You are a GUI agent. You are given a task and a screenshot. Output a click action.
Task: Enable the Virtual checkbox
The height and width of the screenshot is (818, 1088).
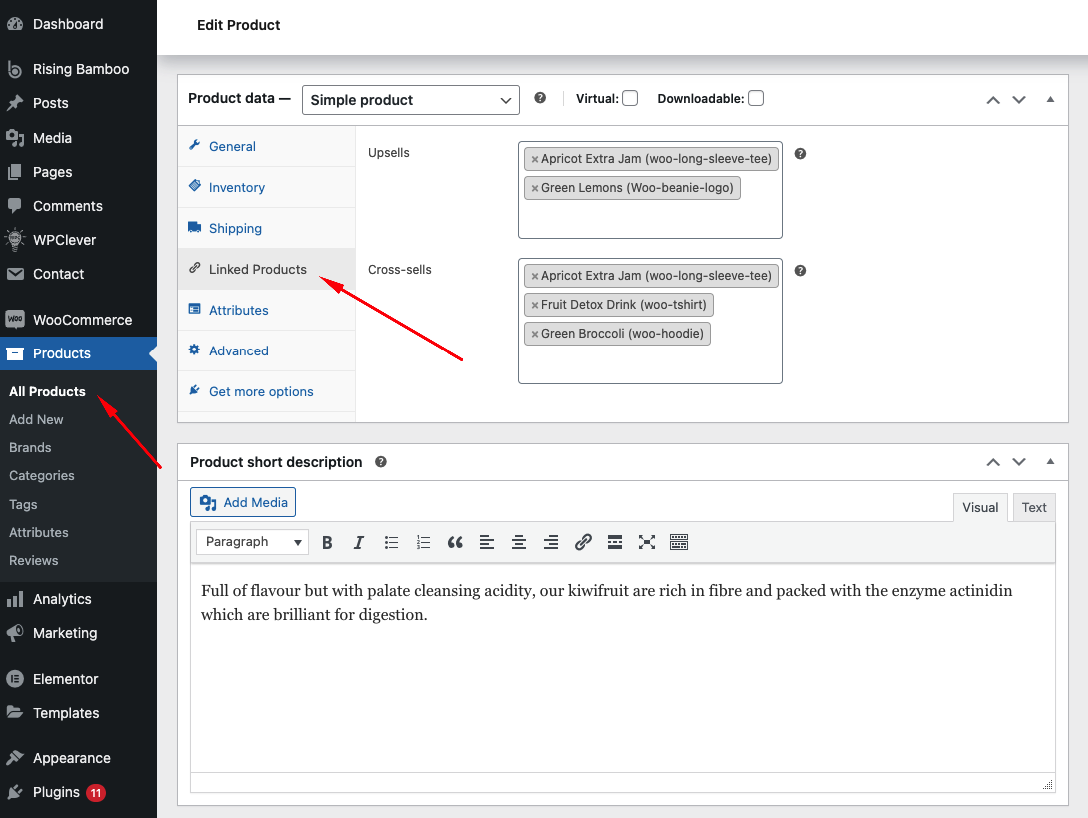(630, 98)
